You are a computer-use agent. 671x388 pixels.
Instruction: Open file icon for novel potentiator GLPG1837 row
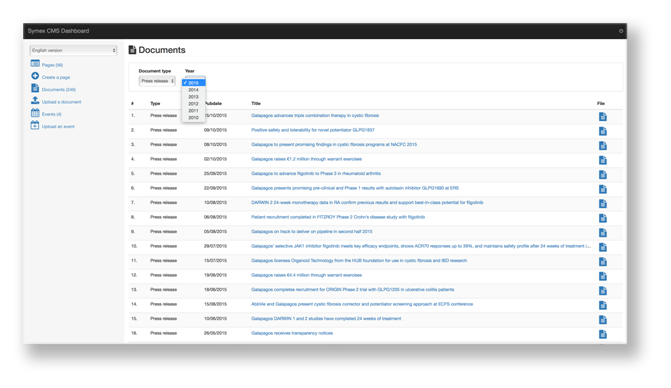click(x=603, y=131)
